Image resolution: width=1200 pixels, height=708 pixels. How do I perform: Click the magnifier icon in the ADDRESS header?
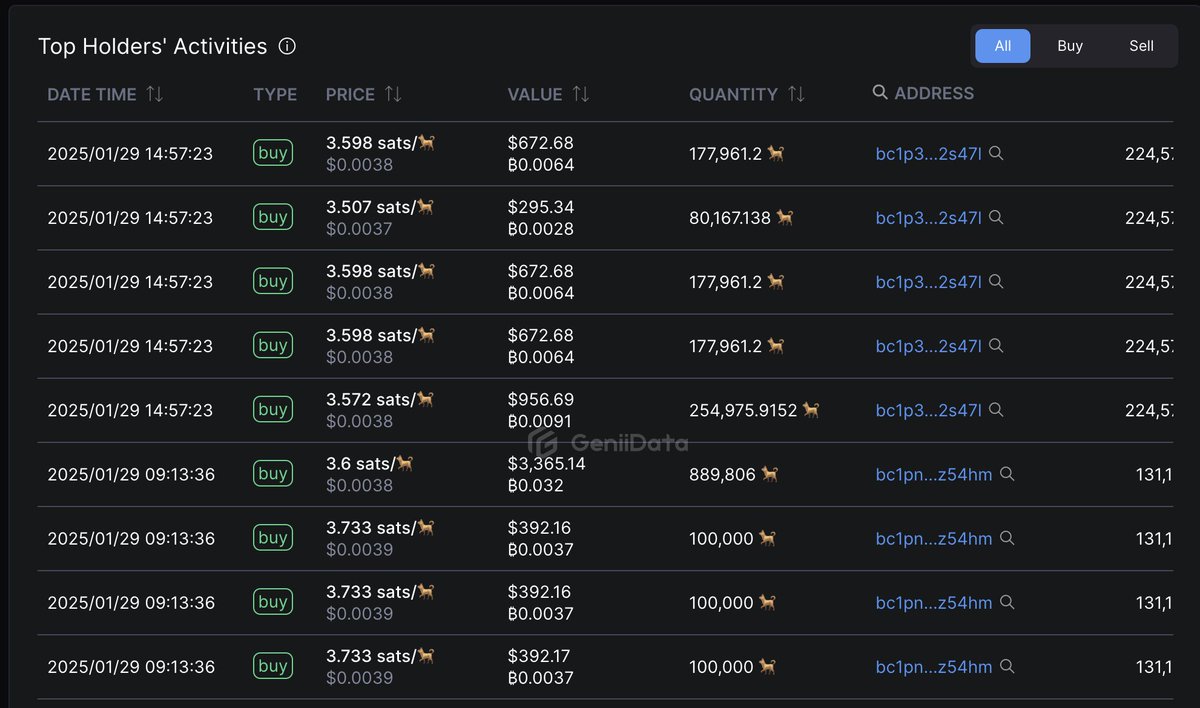click(x=880, y=92)
